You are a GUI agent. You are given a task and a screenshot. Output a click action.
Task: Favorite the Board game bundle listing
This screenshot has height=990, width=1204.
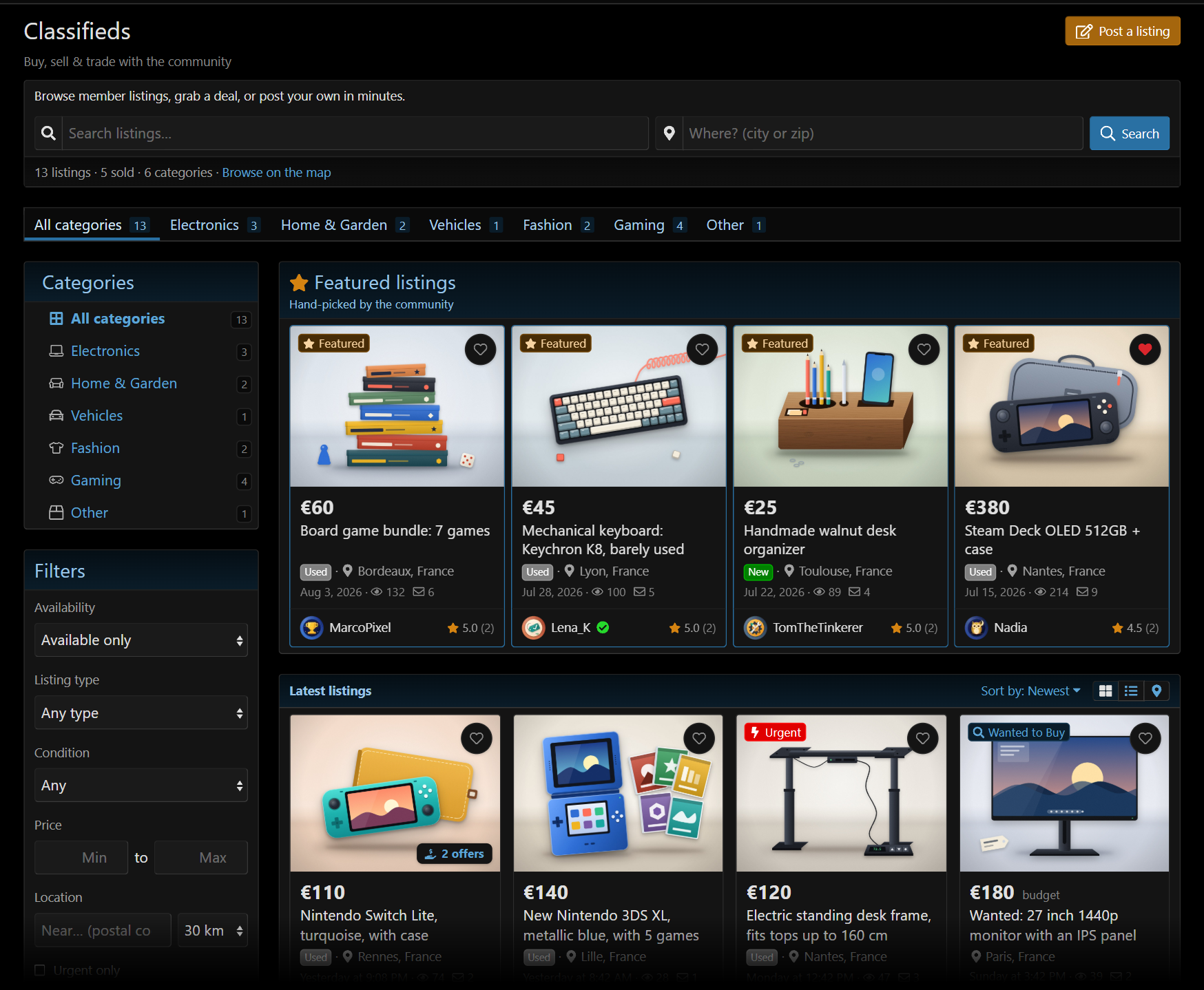coord(480,349)
